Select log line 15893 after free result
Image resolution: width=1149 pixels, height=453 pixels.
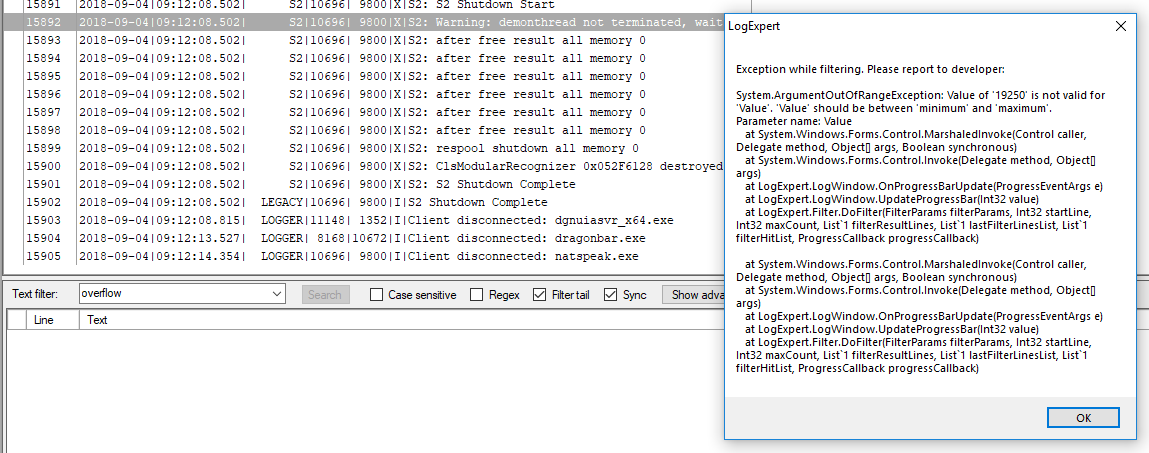[x=364, y=40]
